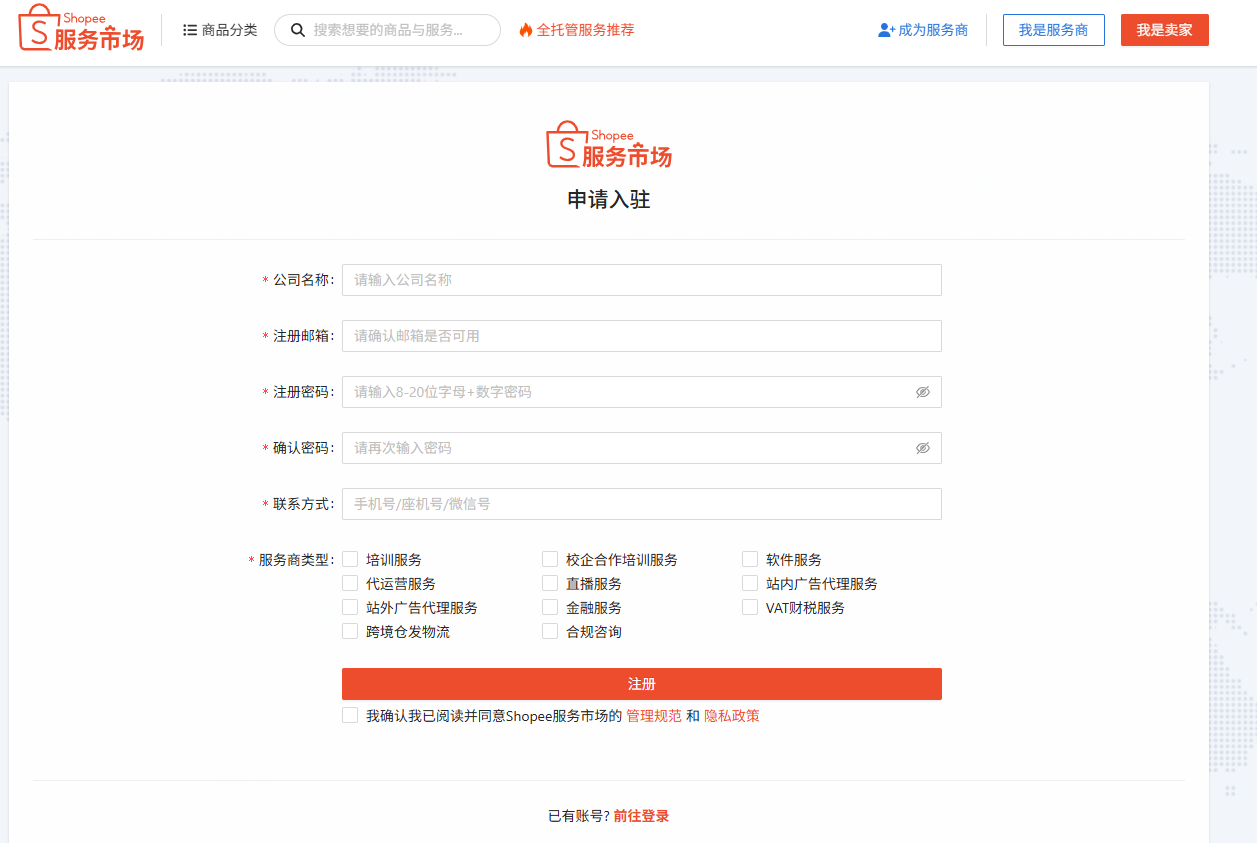The width and height of the screenshot is (1257, 843).
Task: Check the VAT财税服务 checkbox
Action: click(750, 607)
